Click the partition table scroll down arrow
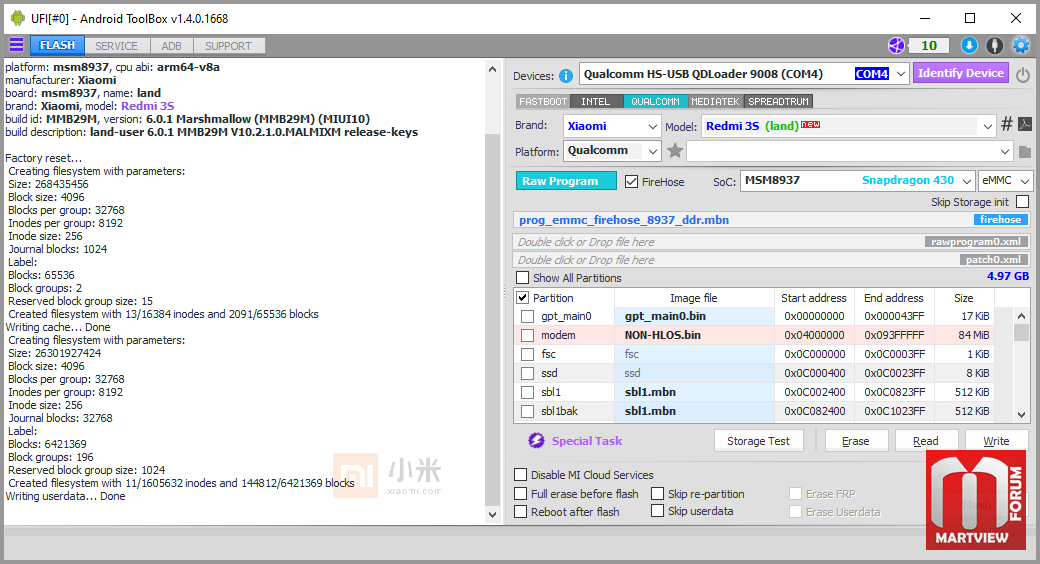The image size is (1040, 564). [x=1021, y=414]
